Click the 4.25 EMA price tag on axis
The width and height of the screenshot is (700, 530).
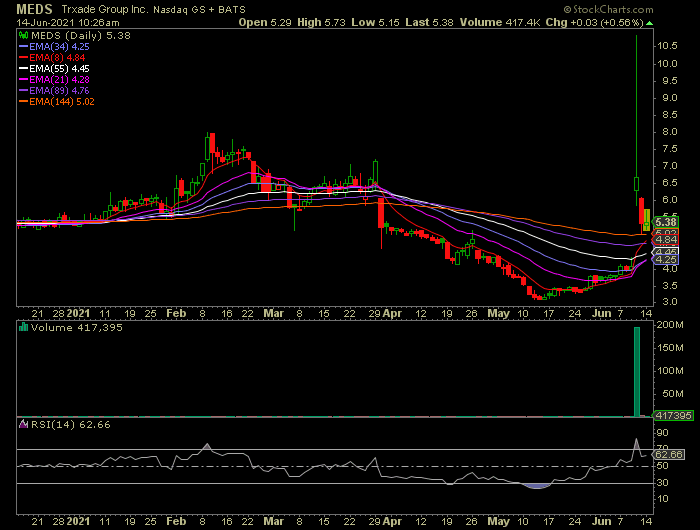coord(666,259)
